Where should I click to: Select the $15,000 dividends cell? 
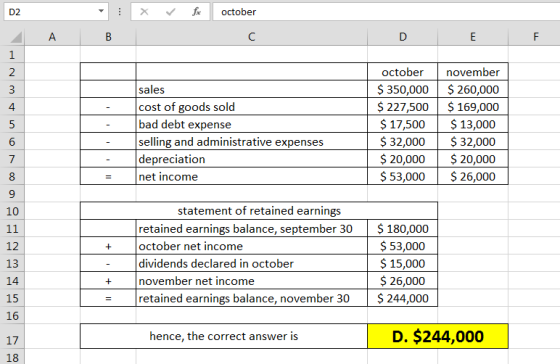point(402,264)
